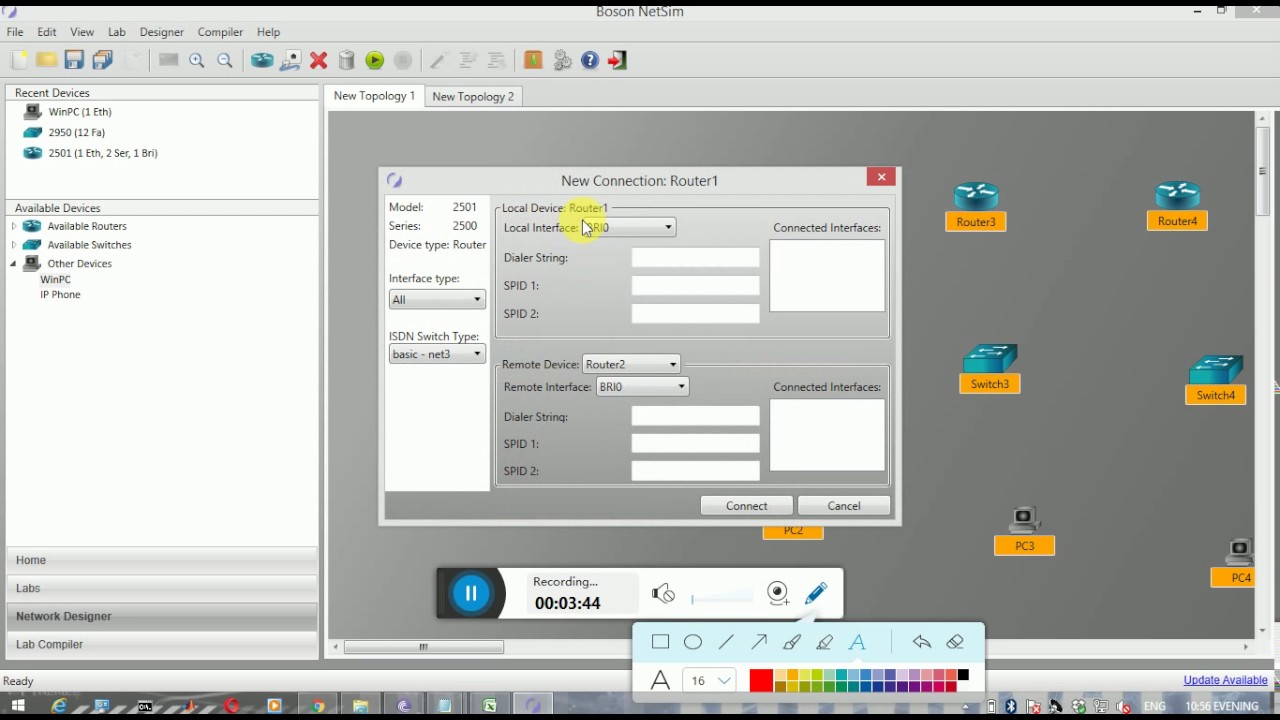Click the Connect button
The width and height of the screenshot is (1280, 720).
click(747, 506)
